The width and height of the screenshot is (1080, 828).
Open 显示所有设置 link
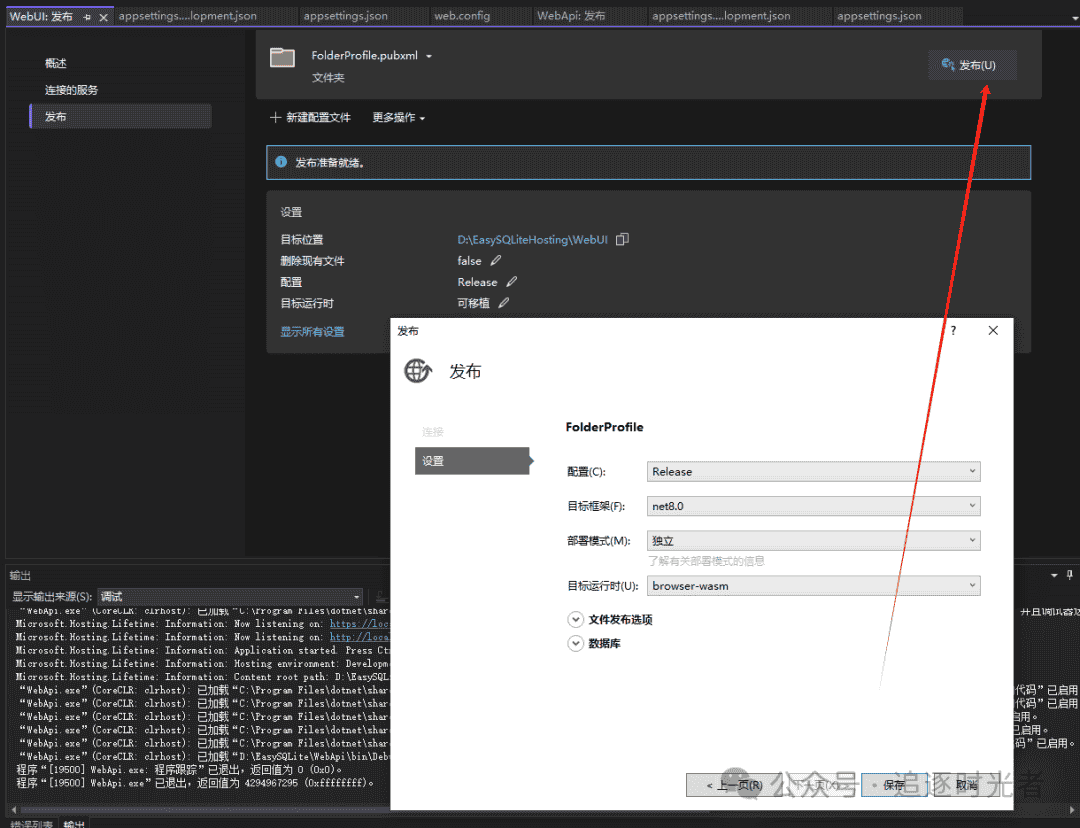(313, 333)
